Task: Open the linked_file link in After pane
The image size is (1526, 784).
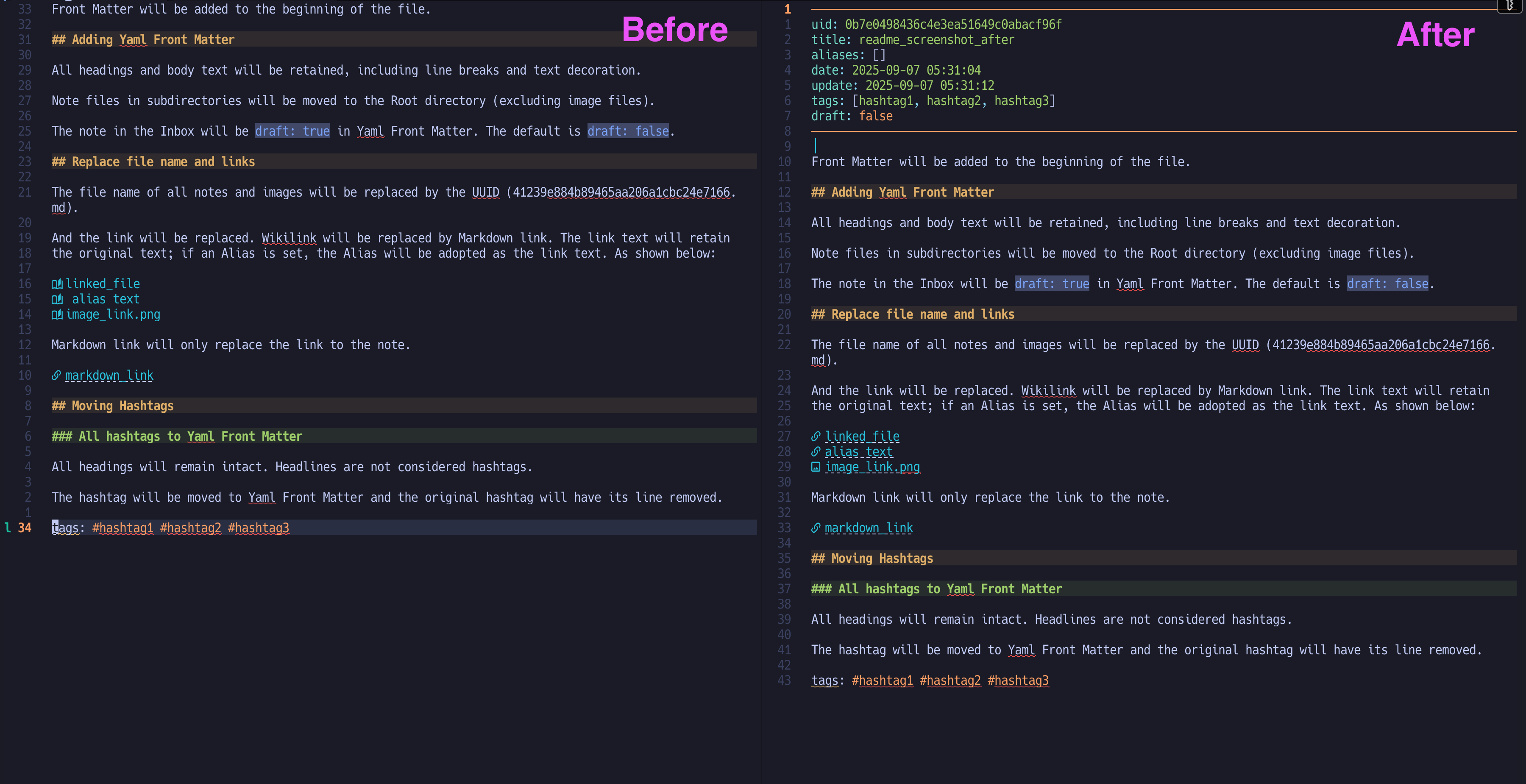Action: (862, 436)
